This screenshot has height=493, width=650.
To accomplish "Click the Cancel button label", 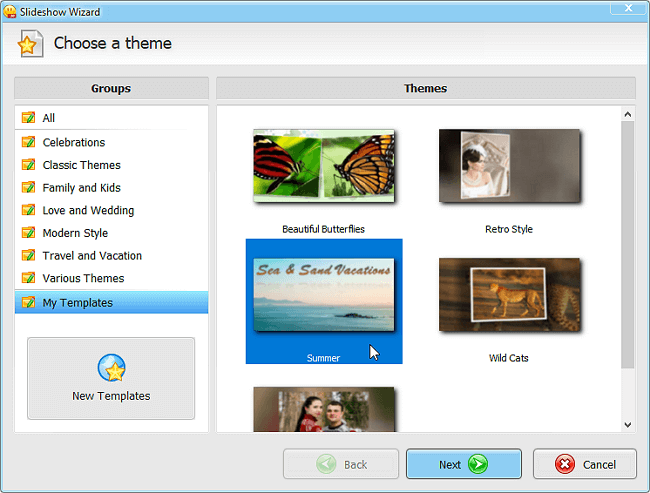I will click(599, 465).
